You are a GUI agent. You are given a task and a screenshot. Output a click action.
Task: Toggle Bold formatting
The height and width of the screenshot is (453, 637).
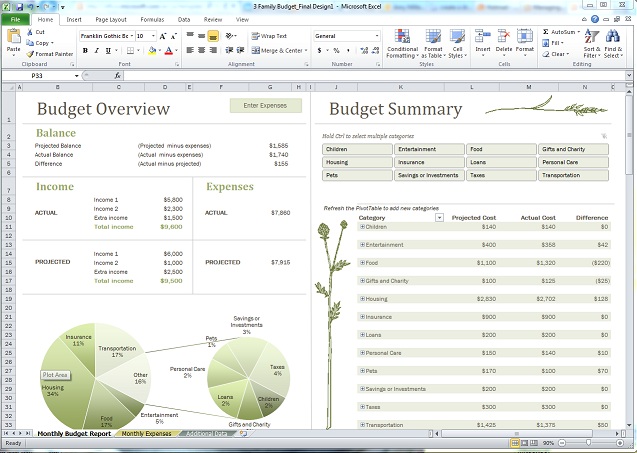tap(84, 50)
